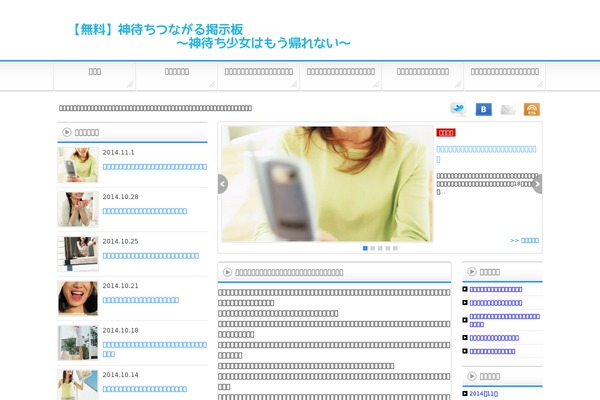Open the thumbnail for the 2014.11.1 post

point(78,165)
